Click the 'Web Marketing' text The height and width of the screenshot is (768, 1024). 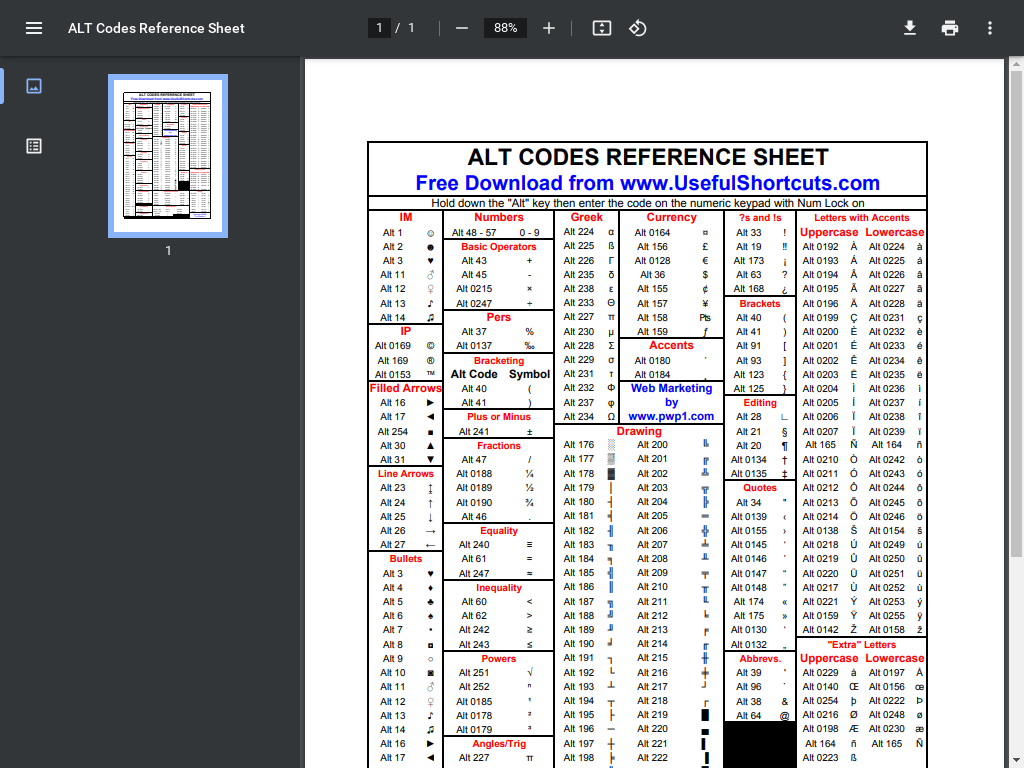point(671,388)
